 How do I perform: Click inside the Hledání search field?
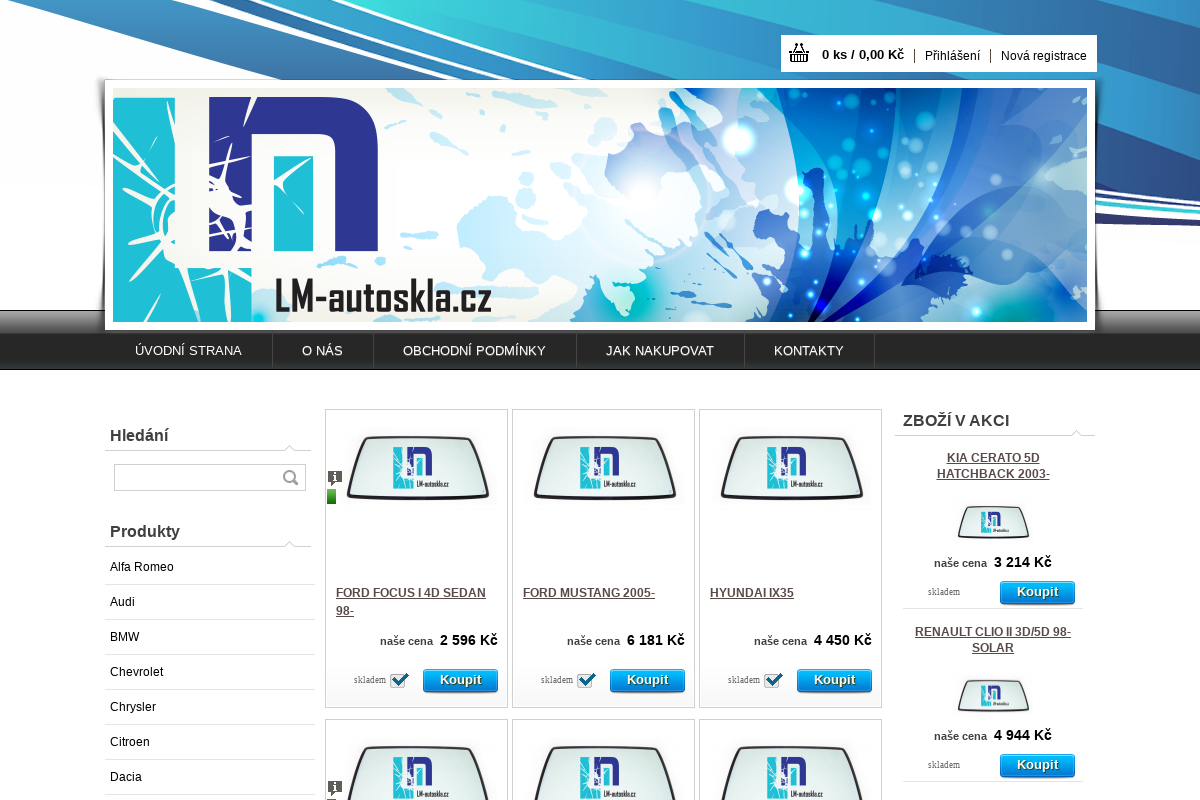click(x=200, y=477)
